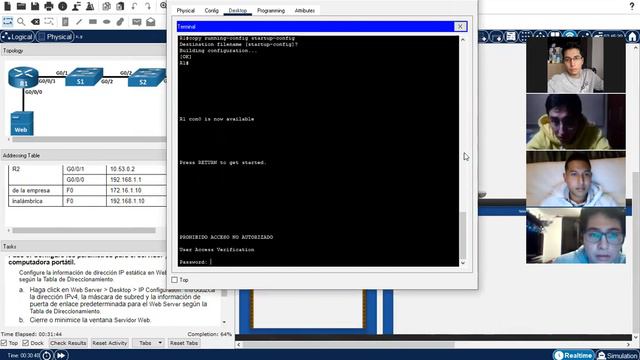Click the Paste icon in top toolbar
640x360 pixels.
click(120, 6)
